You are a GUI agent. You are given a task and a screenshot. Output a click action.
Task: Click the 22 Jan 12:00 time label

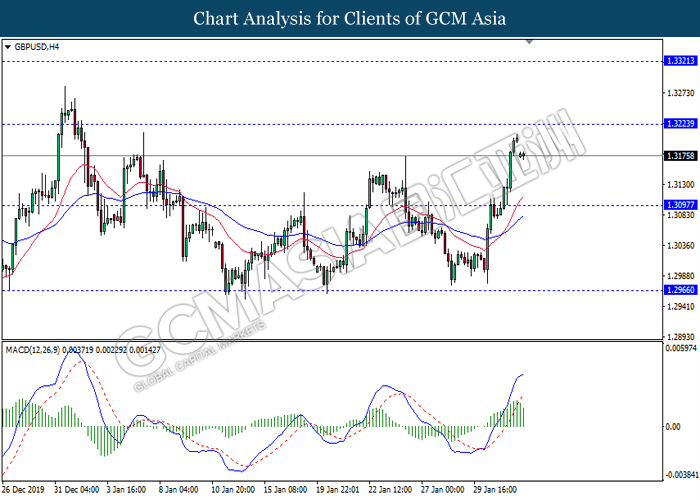click(x=390, y=491)
